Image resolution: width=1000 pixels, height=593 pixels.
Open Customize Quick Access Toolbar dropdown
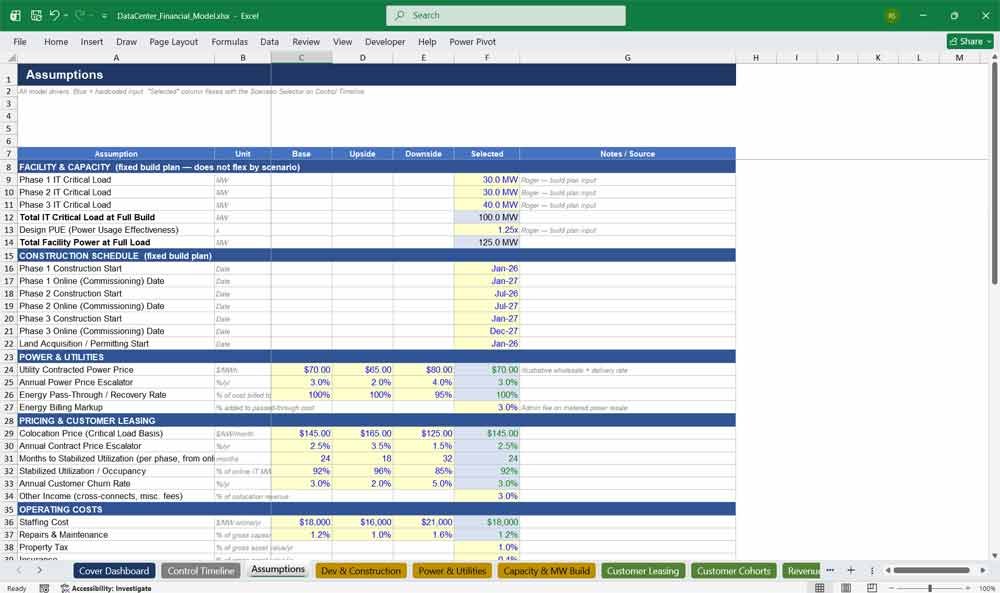104,16
